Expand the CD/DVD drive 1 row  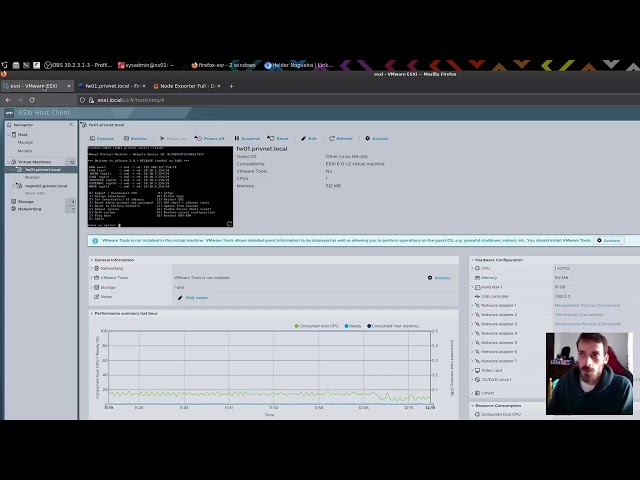pyautogui.click(x=472, y=380)
